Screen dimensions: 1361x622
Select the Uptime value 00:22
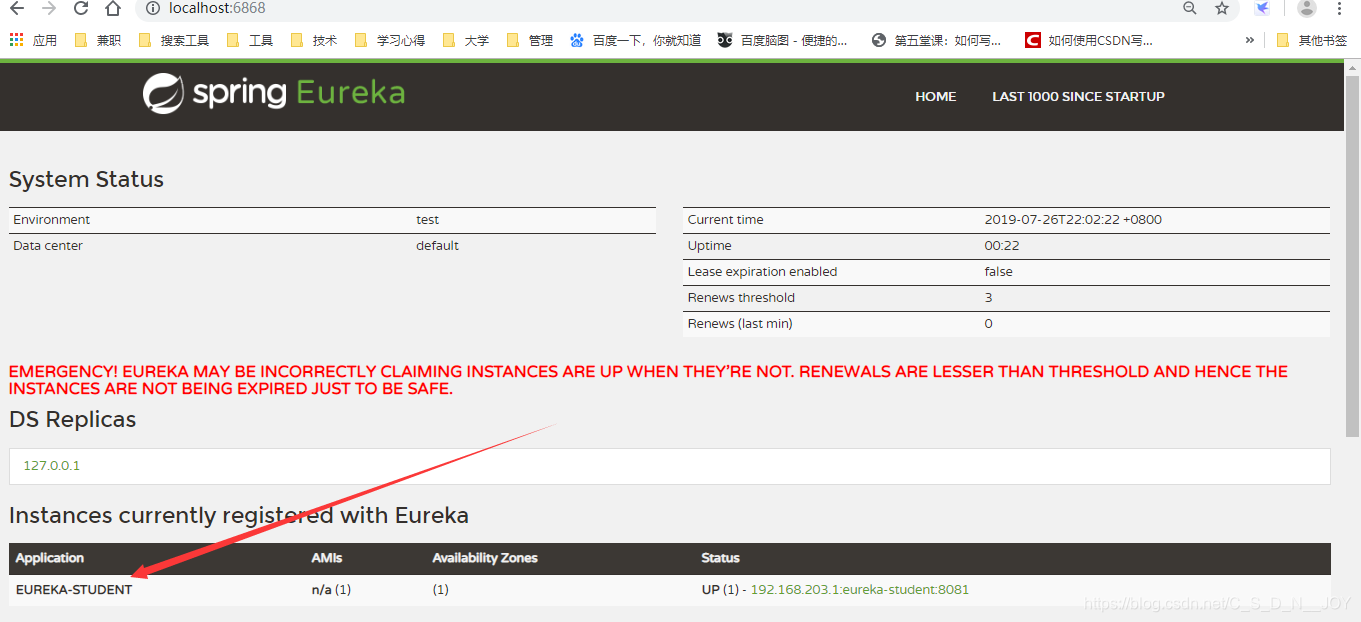[1002, 246]
